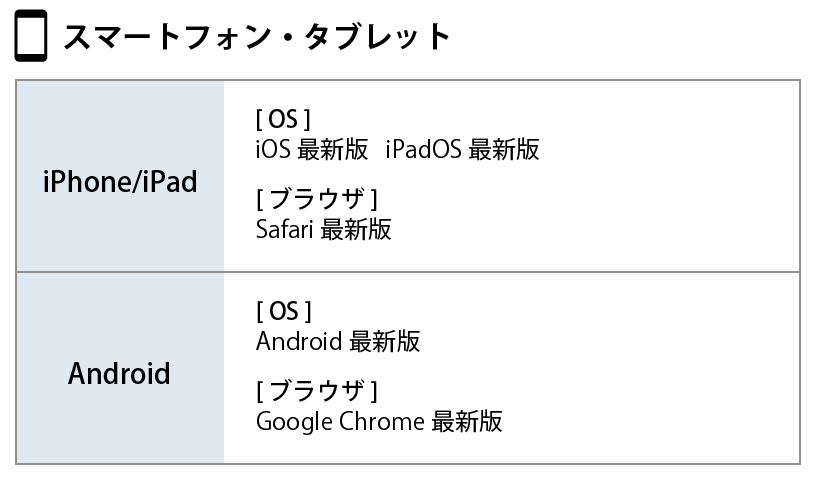
Task: Select the iOS 最新版 text
Action: click(311, 149)
